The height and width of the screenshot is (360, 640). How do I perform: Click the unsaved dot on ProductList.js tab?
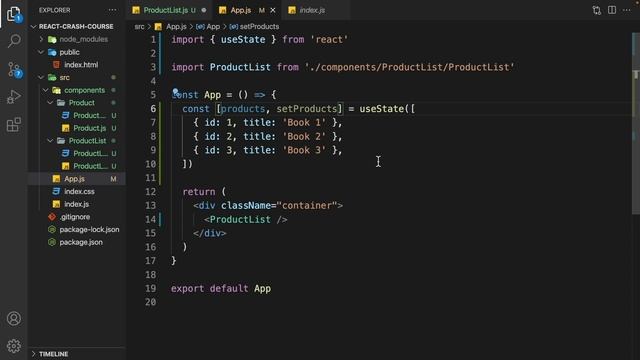(204, 10)
